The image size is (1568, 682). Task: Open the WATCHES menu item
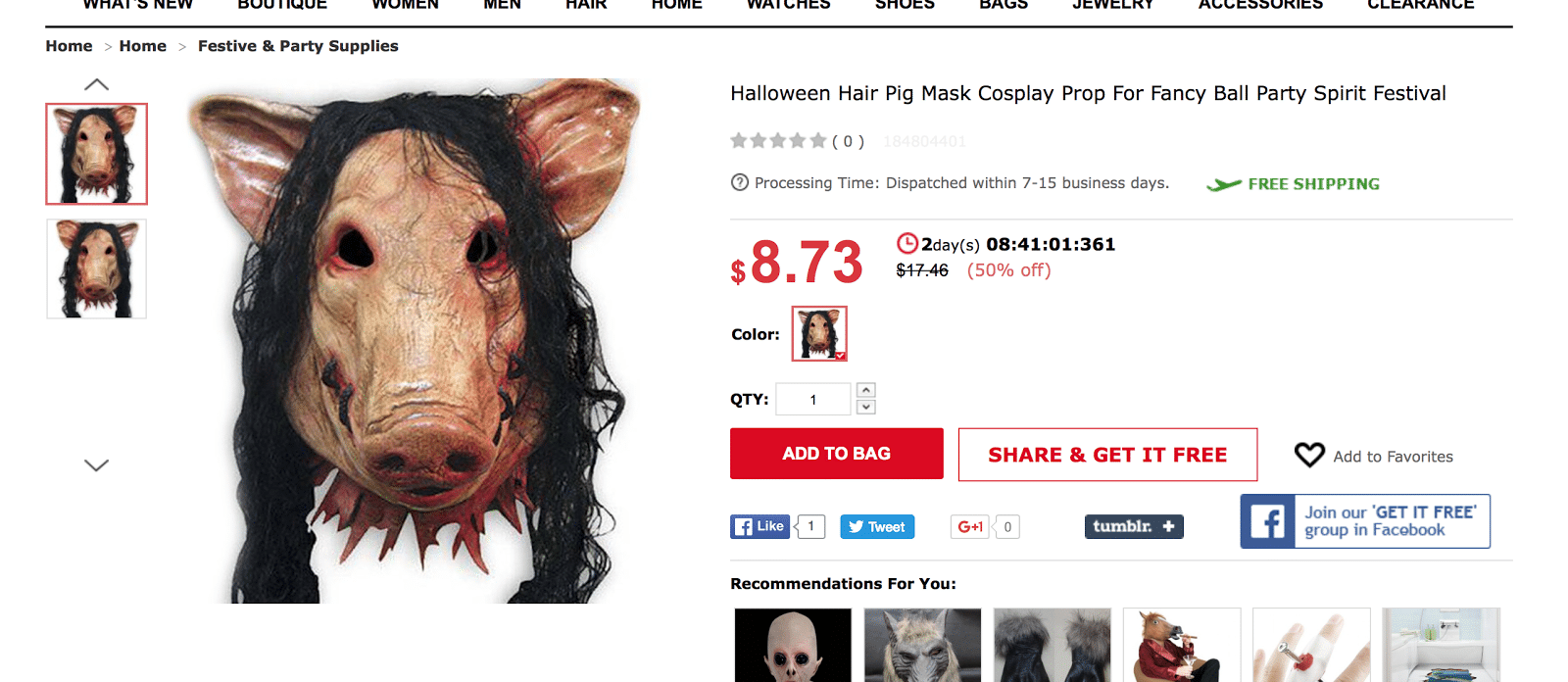click(x=788, y=5)
